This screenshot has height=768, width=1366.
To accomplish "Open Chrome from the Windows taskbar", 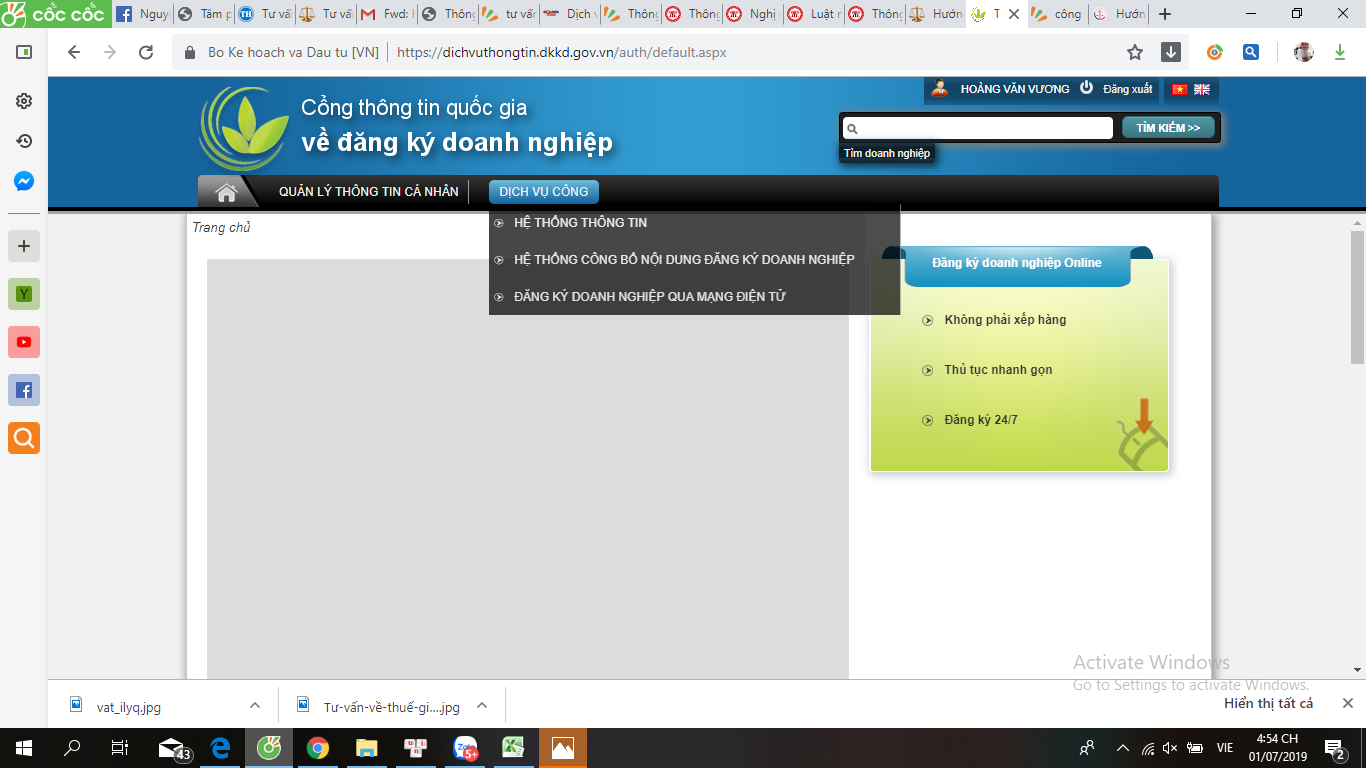I will [318, 747].
